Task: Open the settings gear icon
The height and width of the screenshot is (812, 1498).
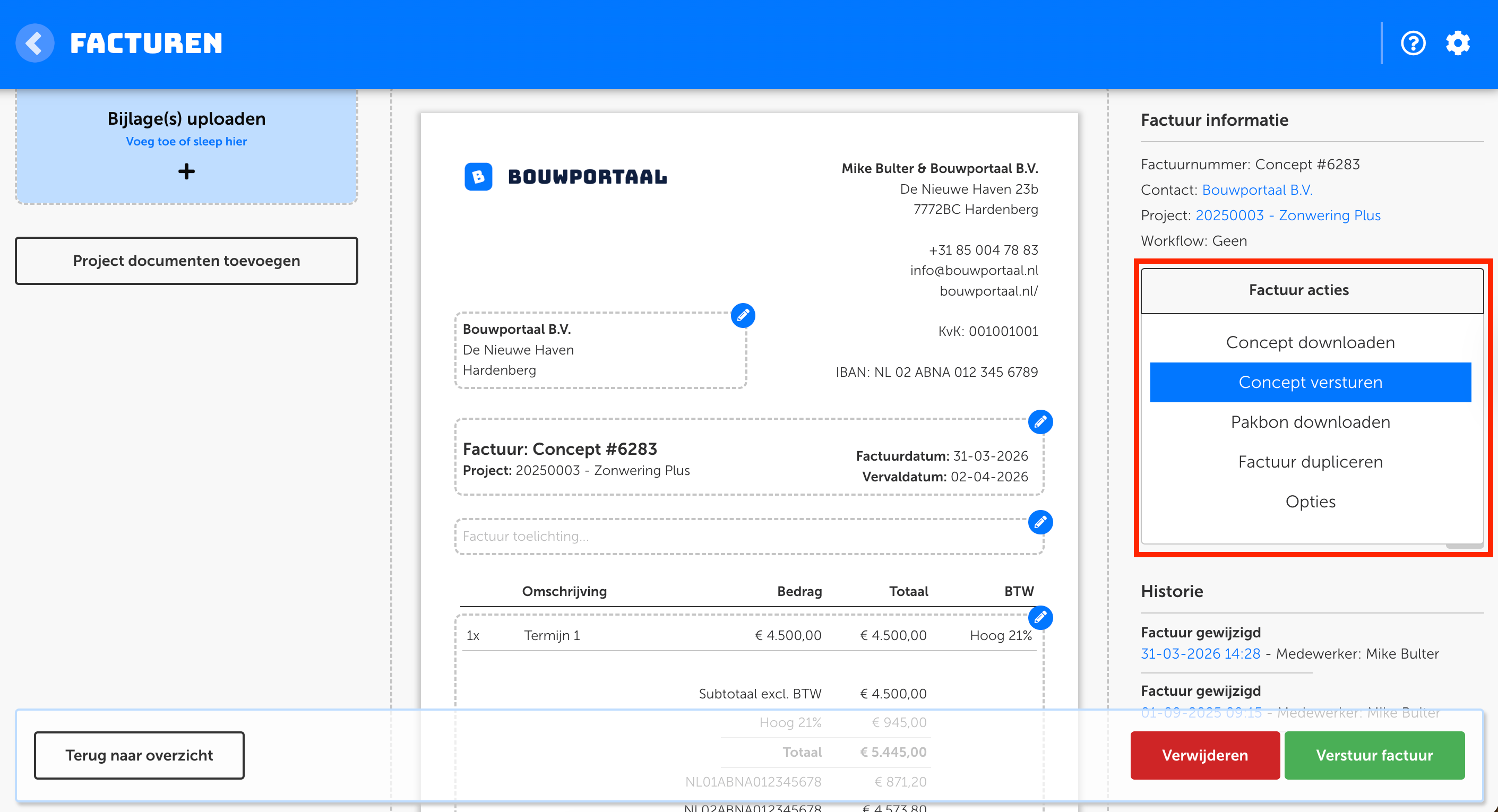Action: tap(1458, 43)
